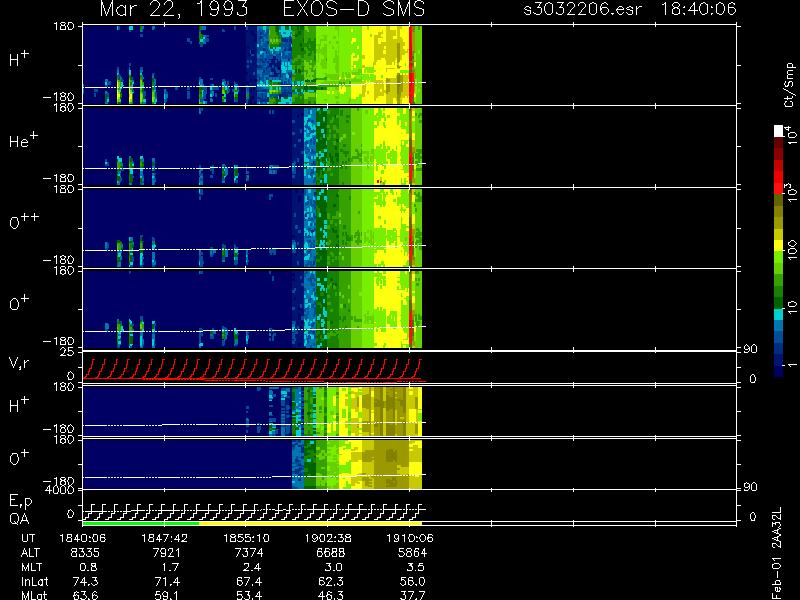Click the "UT" row label
This screenshot has width=800, height=600.
29,538
